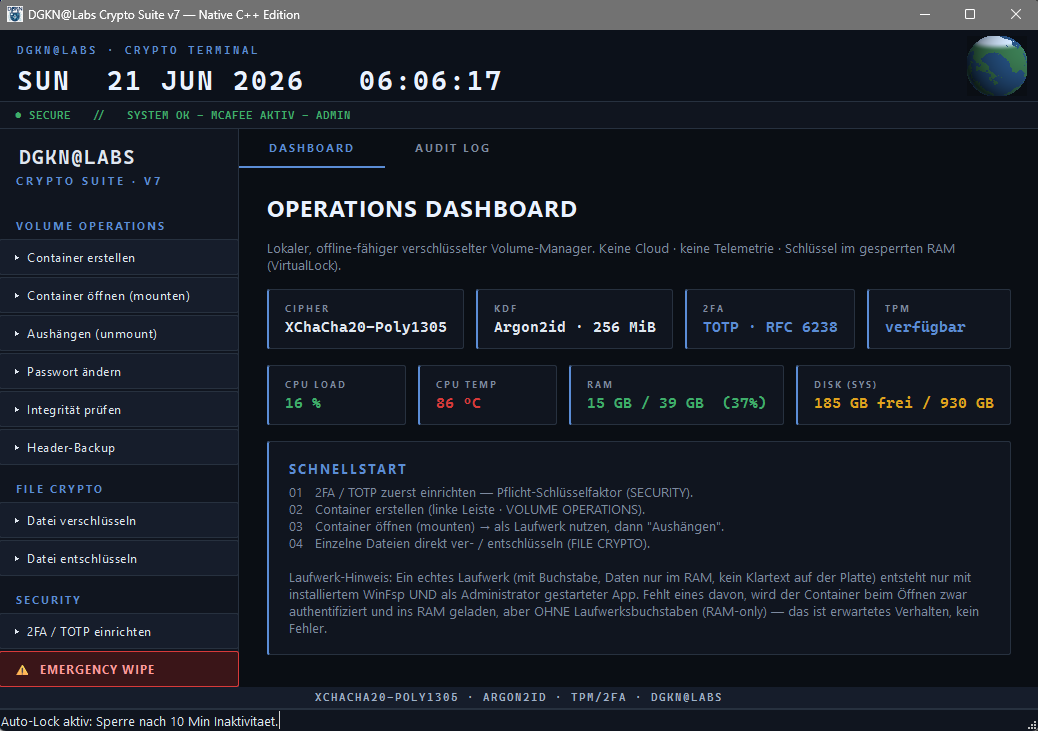Click the FILE CRYPTO section header

(x=60, y=489)
